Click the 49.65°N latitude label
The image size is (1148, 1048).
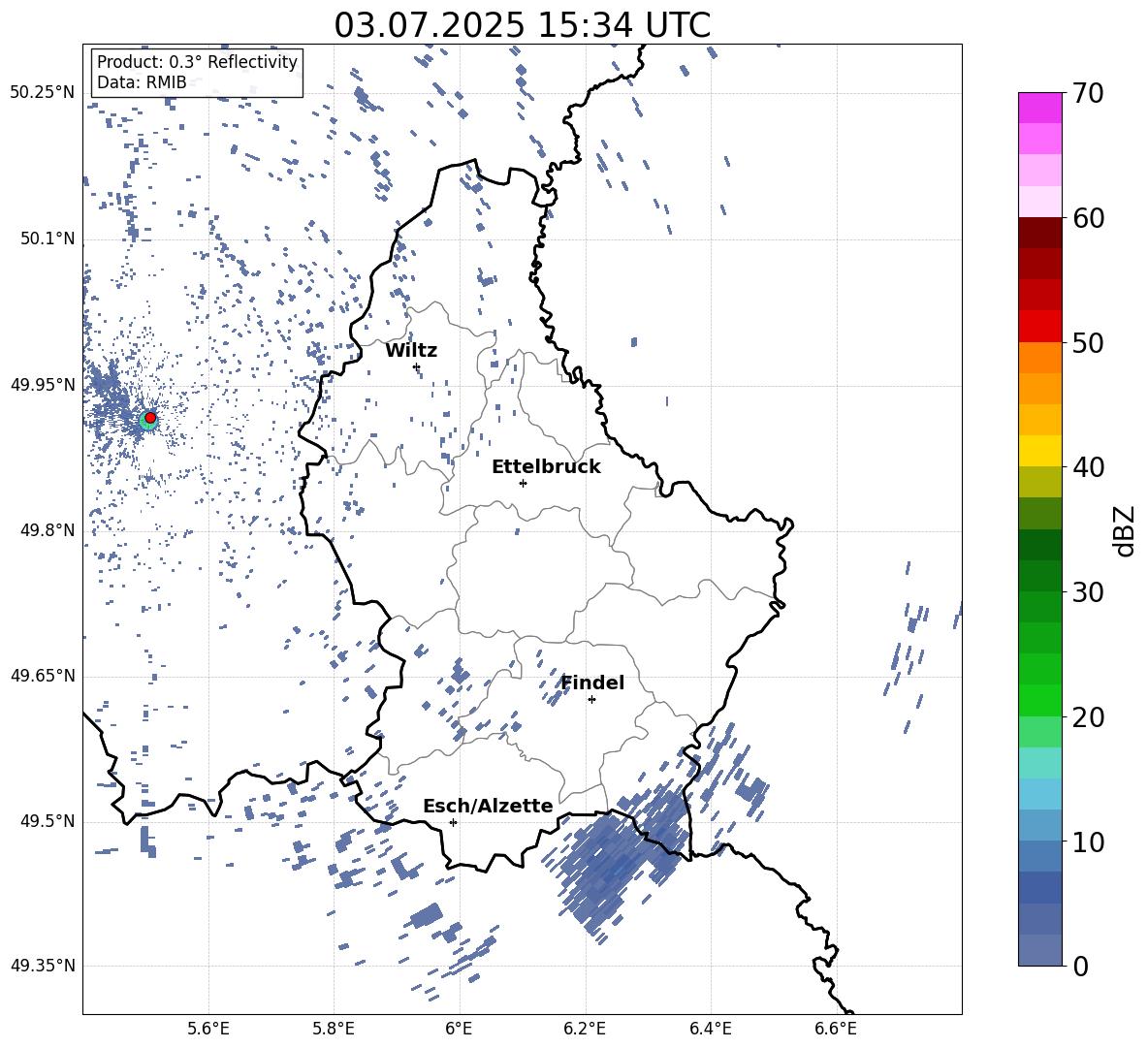pyautogui.click(x=43, y=675)
